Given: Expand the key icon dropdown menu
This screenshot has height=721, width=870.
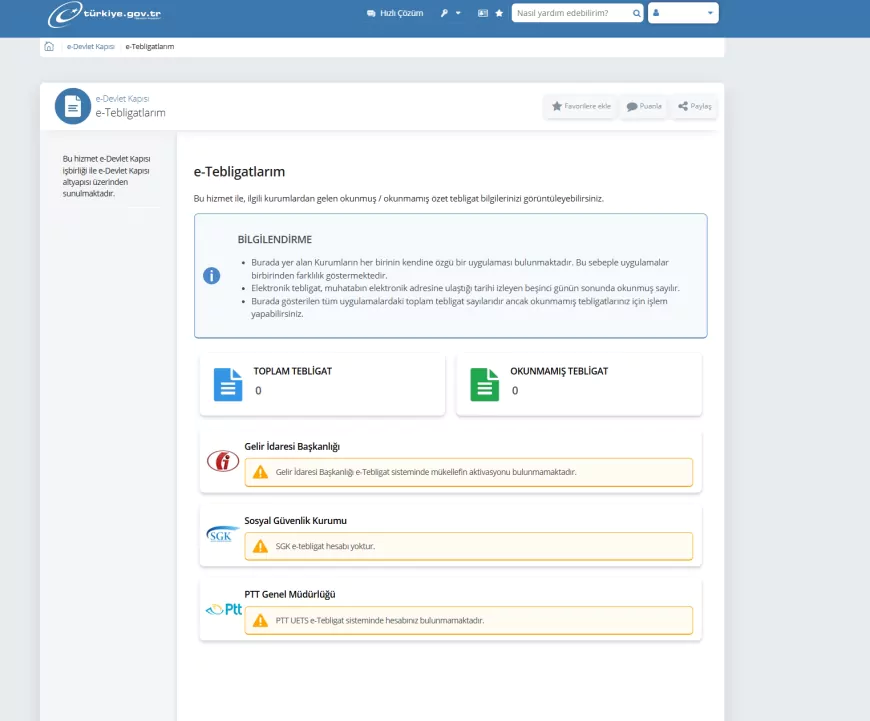Looking at the screenshot, I should pos(450,14).
